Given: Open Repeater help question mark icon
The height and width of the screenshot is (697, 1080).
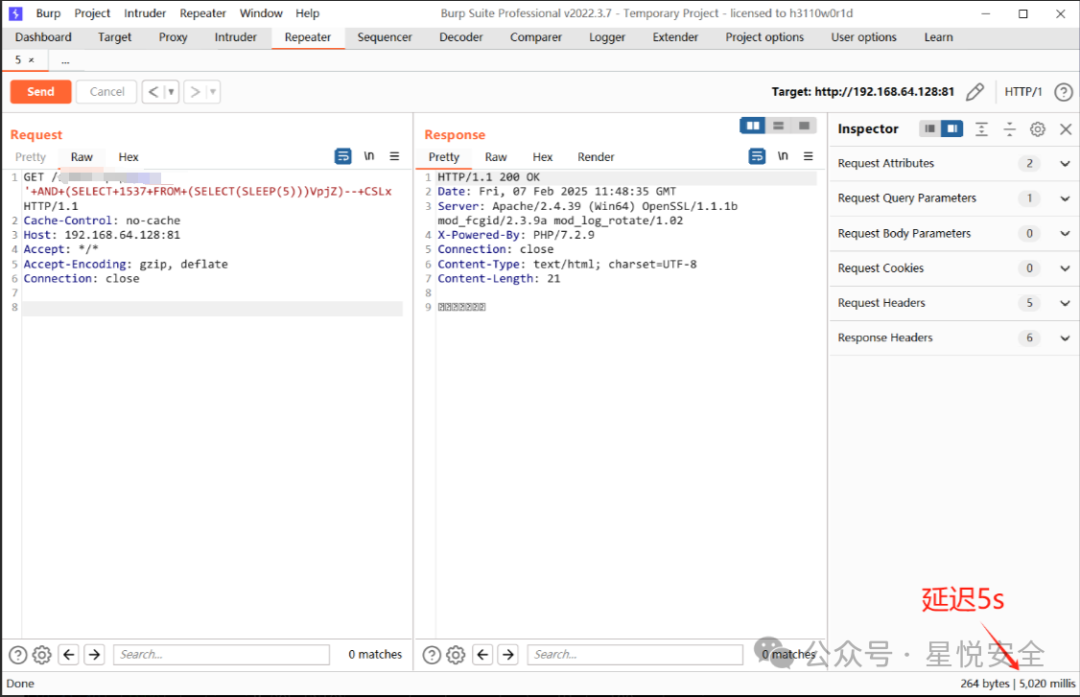Looking at the screenshot, I should [x=1063, y=92].
